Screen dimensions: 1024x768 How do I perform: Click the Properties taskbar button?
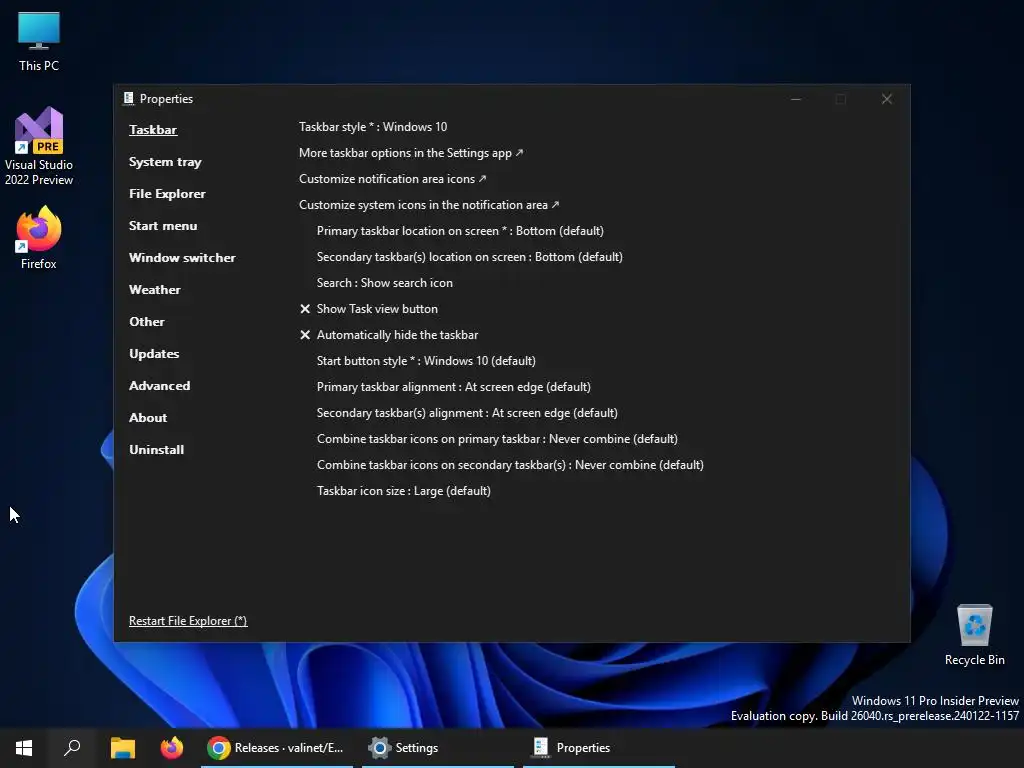tap(599, 748)
